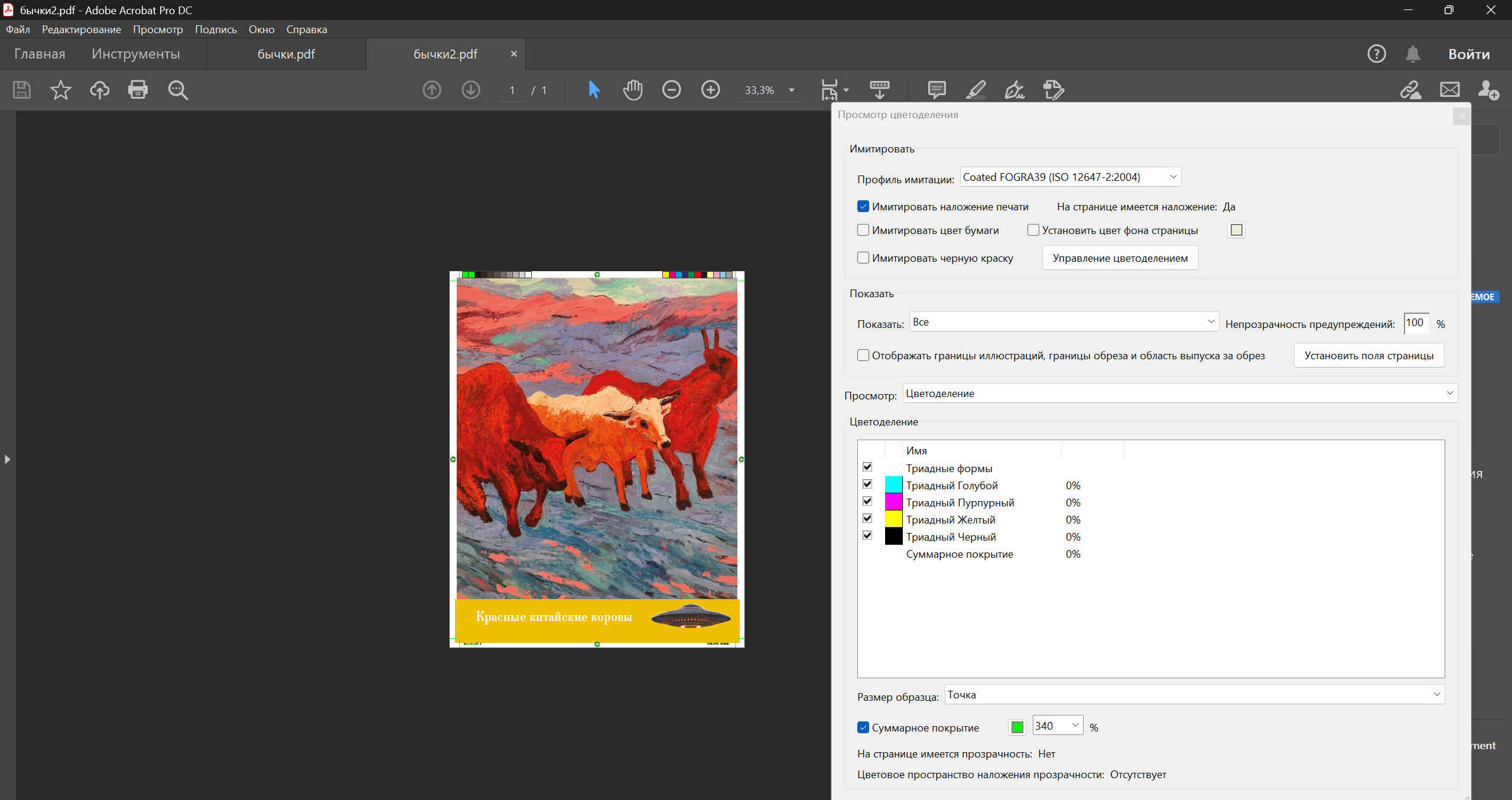The width and height of the screenshot is (1512, 800).
Task: Open the Справка menu
Action: coord(307,30)
